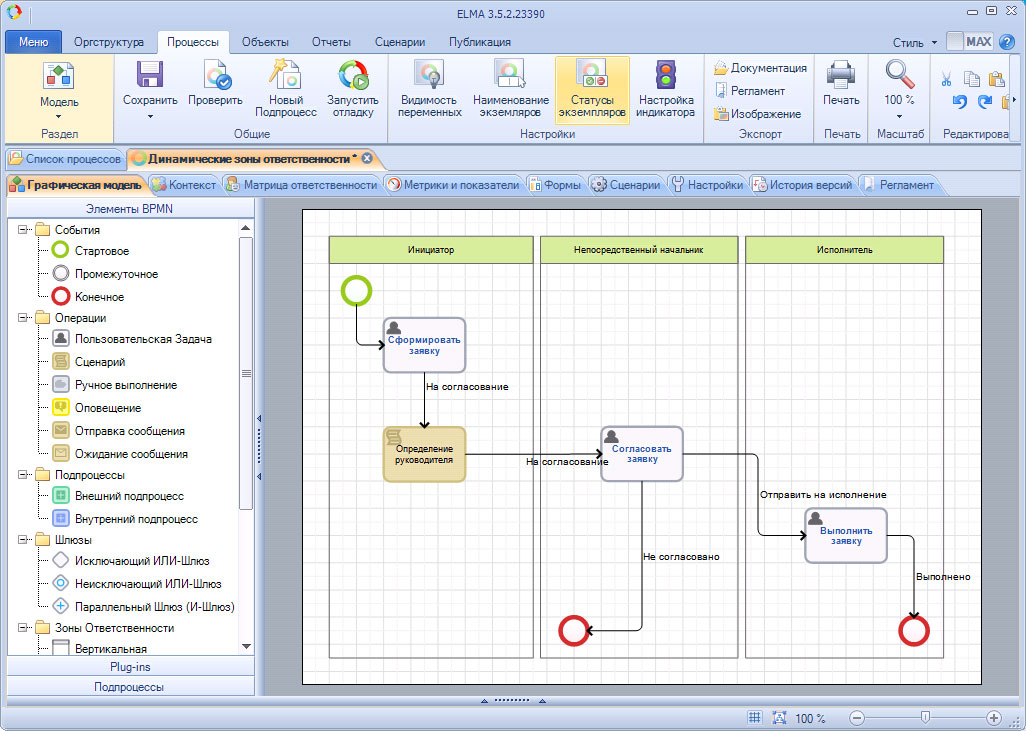Image resolution: width=1026 pixels, height=731 pixels.
Task: Paste with the clipboard icon
Action: pos(996,80)
